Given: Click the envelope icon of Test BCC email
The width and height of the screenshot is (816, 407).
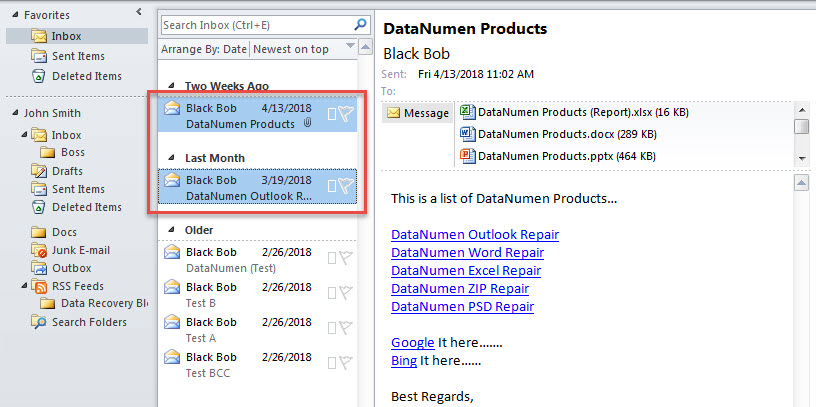Looking at the screenshot, I should point(172,357).
